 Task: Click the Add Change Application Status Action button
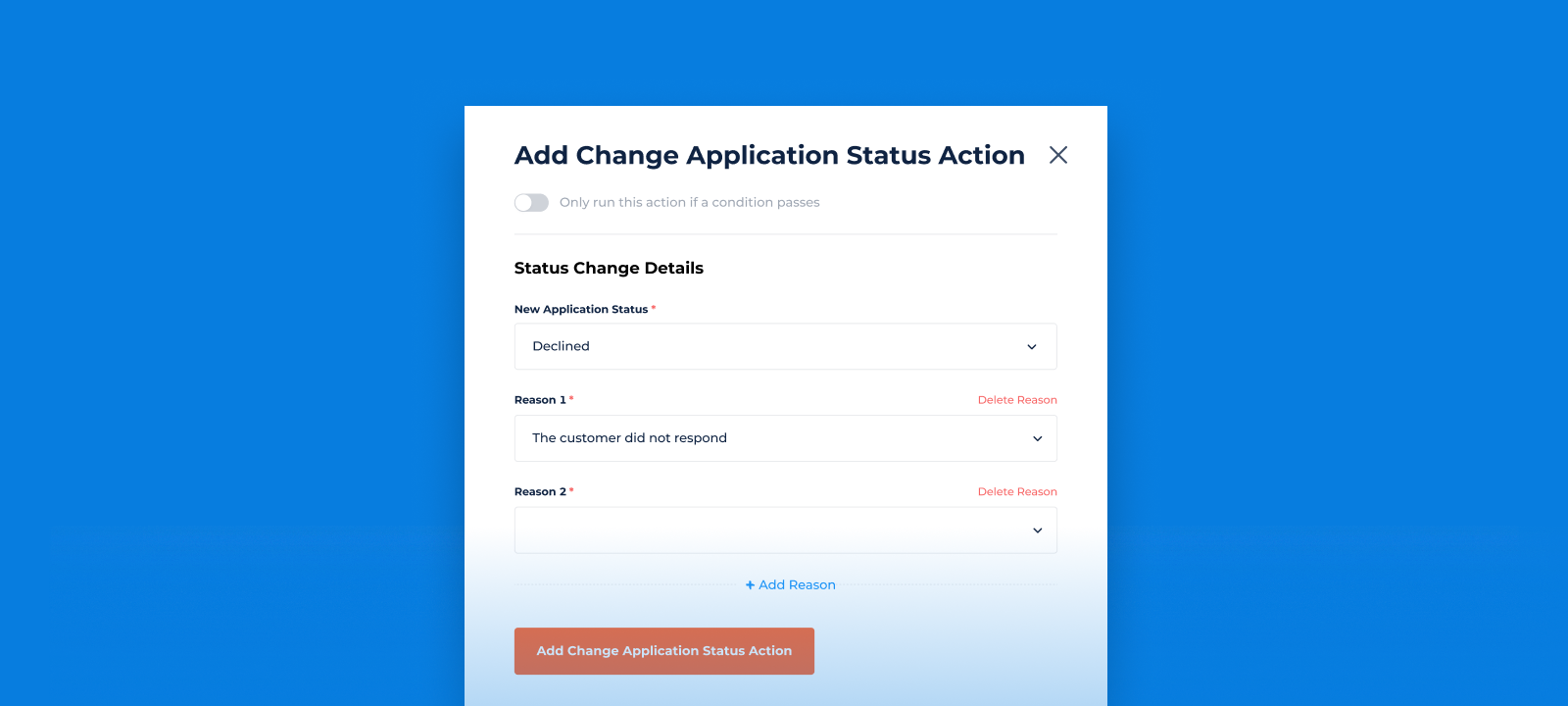tap(664, 651)
